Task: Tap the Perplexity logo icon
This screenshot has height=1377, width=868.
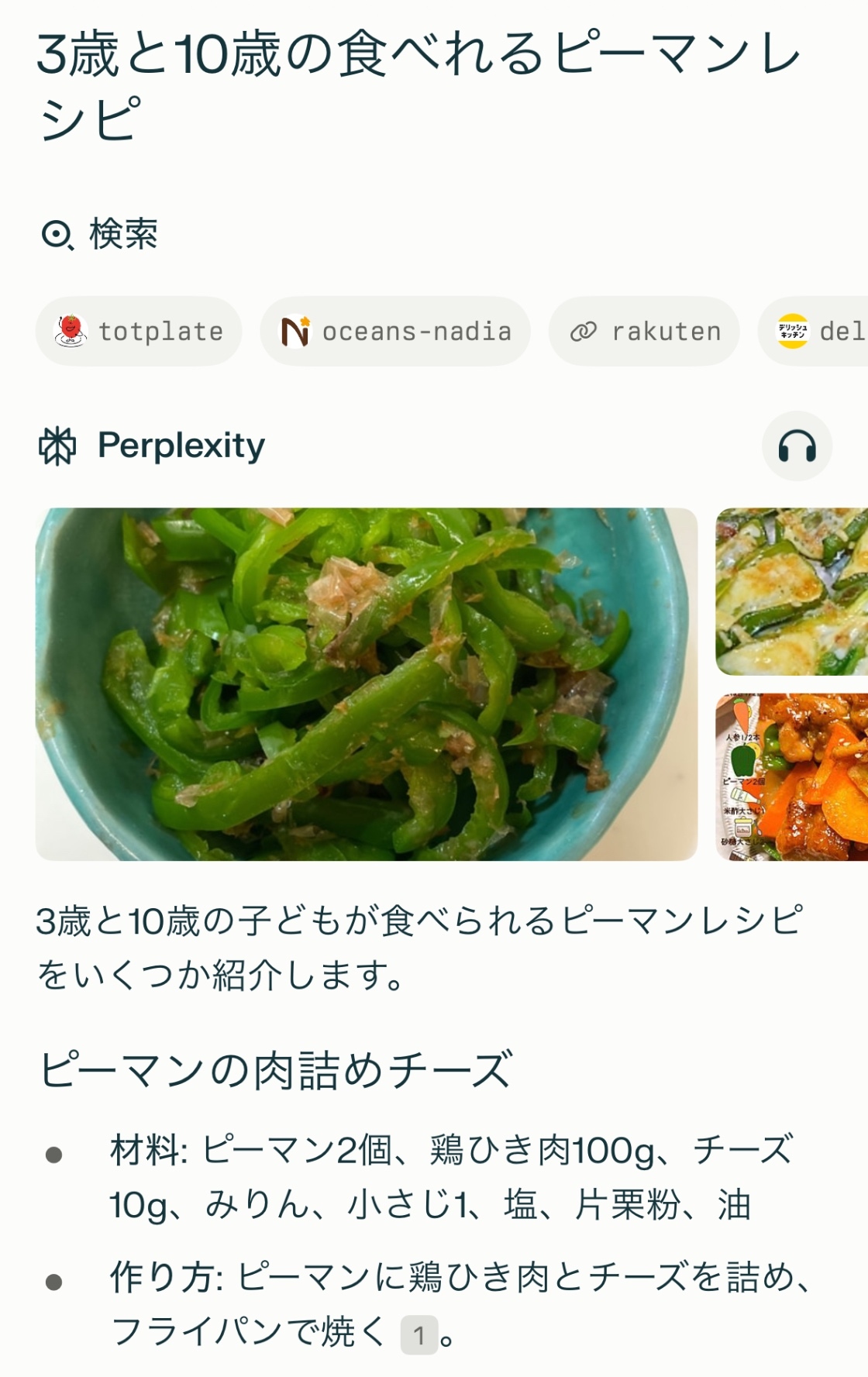Action: click(x=57, y=446)
